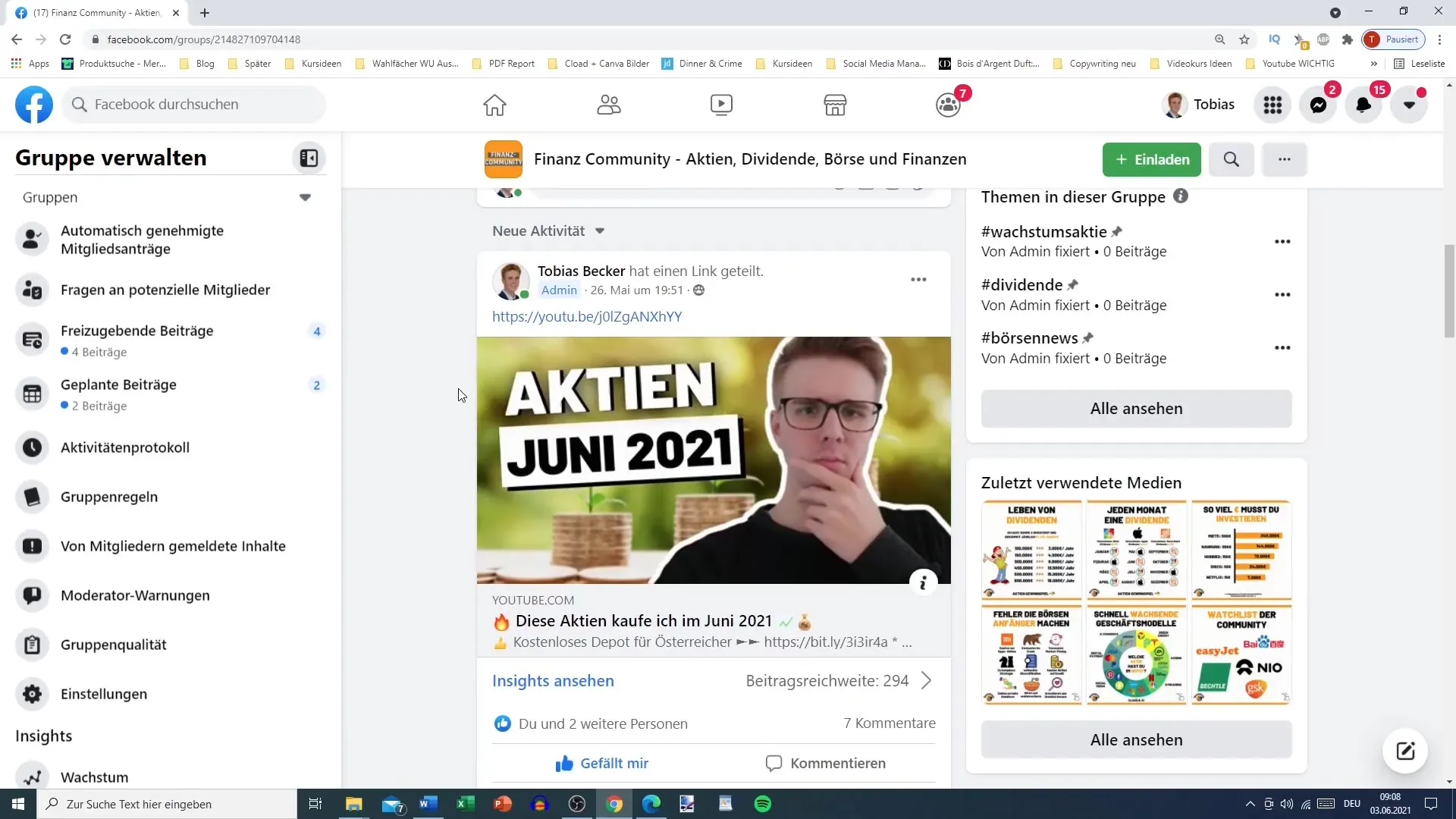Open notifications bell icon
Screen dimensions: 1456x819
click(1363, 105)
